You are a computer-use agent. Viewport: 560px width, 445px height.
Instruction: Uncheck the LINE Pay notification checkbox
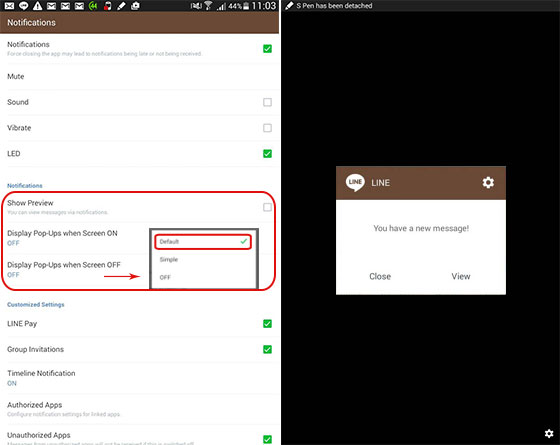pos(267,324)
